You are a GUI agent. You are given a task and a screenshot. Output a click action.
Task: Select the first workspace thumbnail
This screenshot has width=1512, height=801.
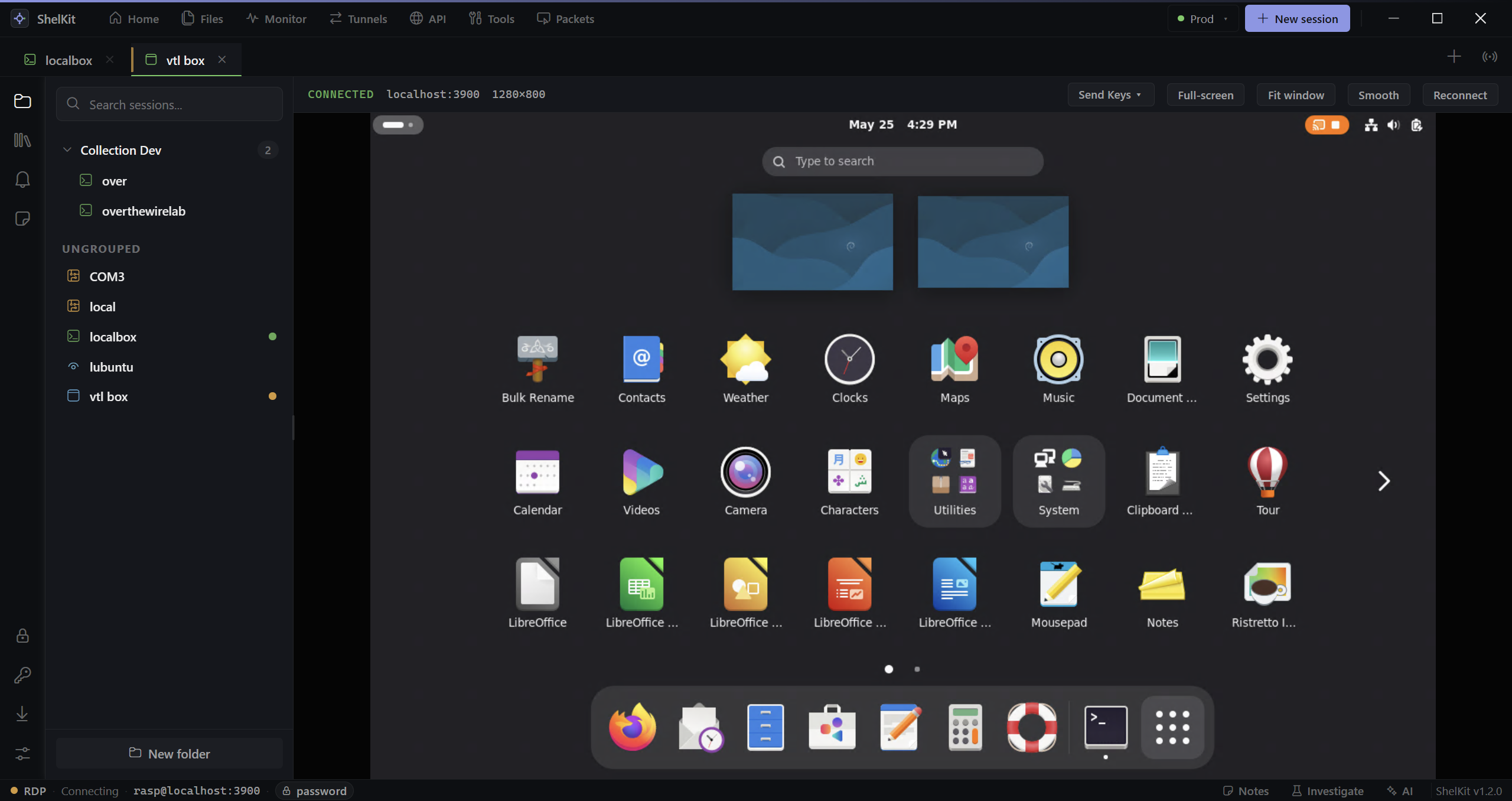coord(813,242)
